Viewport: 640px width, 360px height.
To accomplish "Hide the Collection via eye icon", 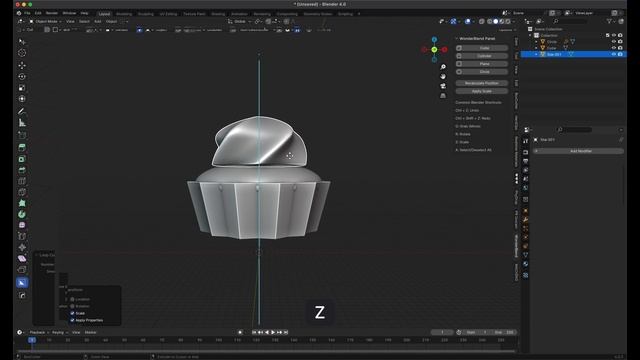I will [613, 36].
